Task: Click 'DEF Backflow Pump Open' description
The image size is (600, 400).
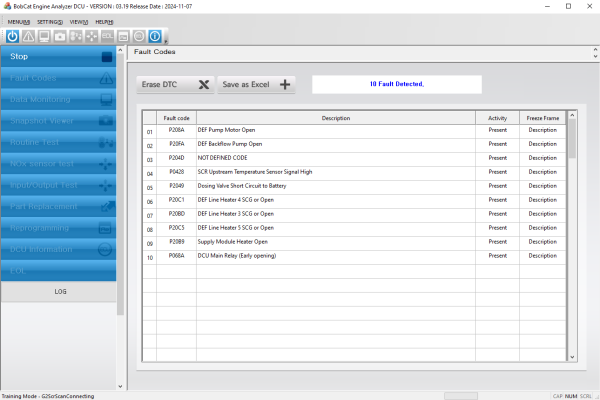Action: tap(230, 144)
